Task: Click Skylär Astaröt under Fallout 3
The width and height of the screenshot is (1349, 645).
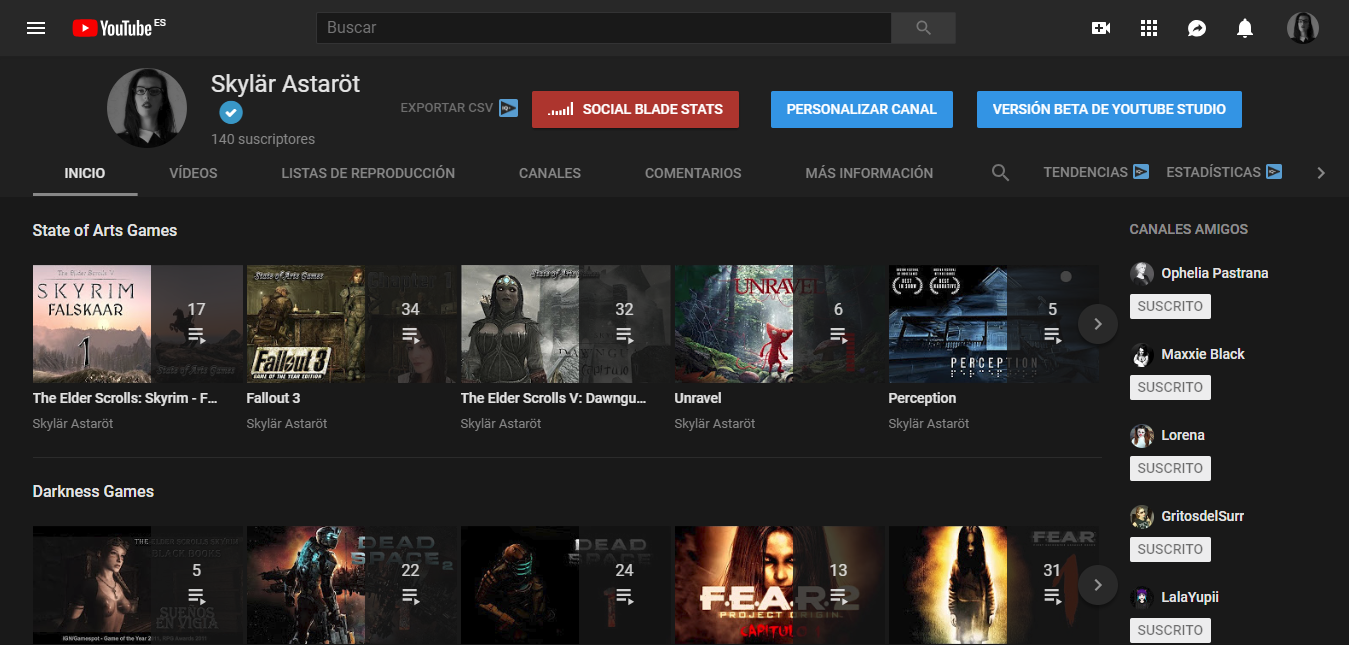Action: click(x=287, y=424)
